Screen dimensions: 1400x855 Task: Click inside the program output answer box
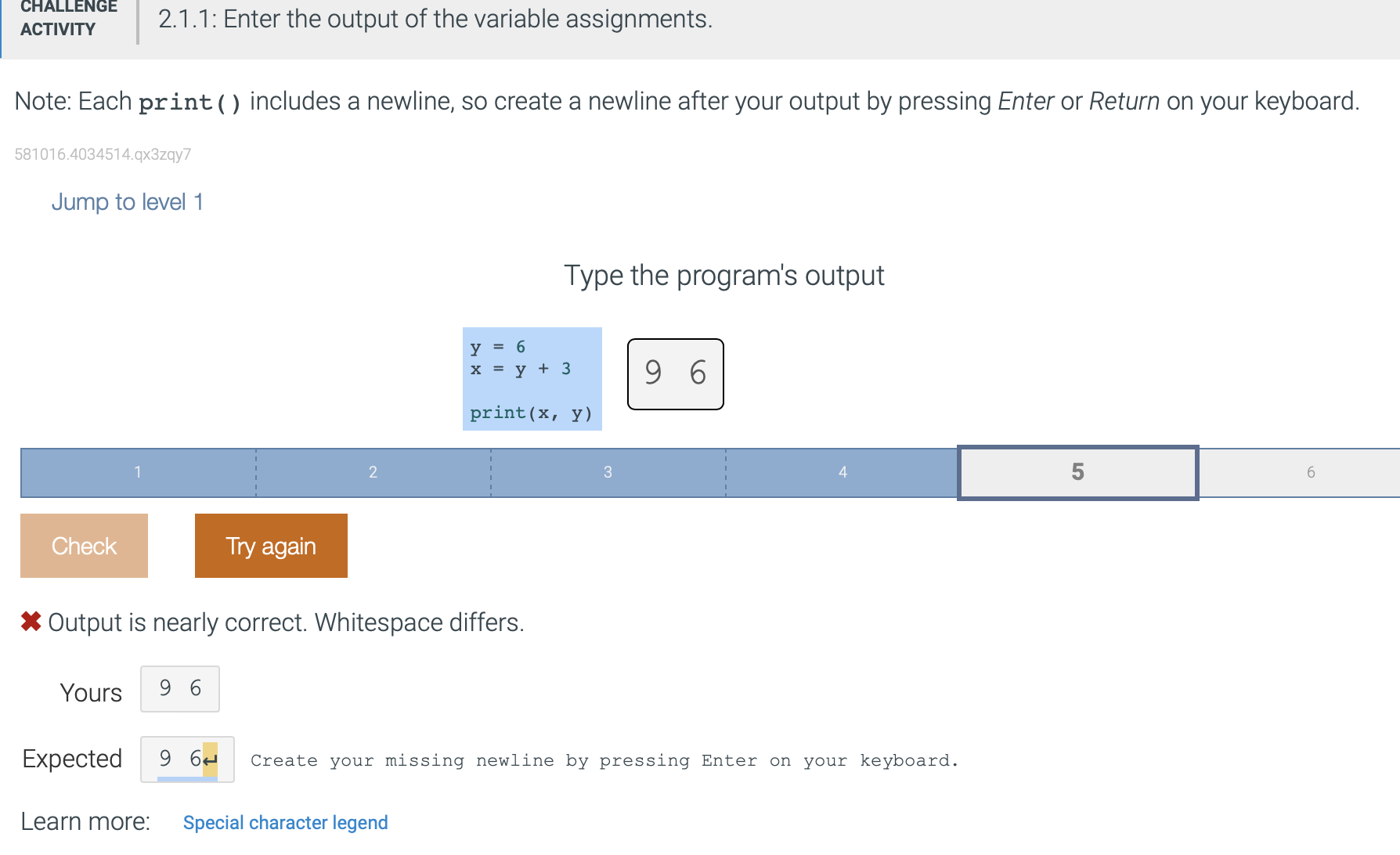(675, 374)
